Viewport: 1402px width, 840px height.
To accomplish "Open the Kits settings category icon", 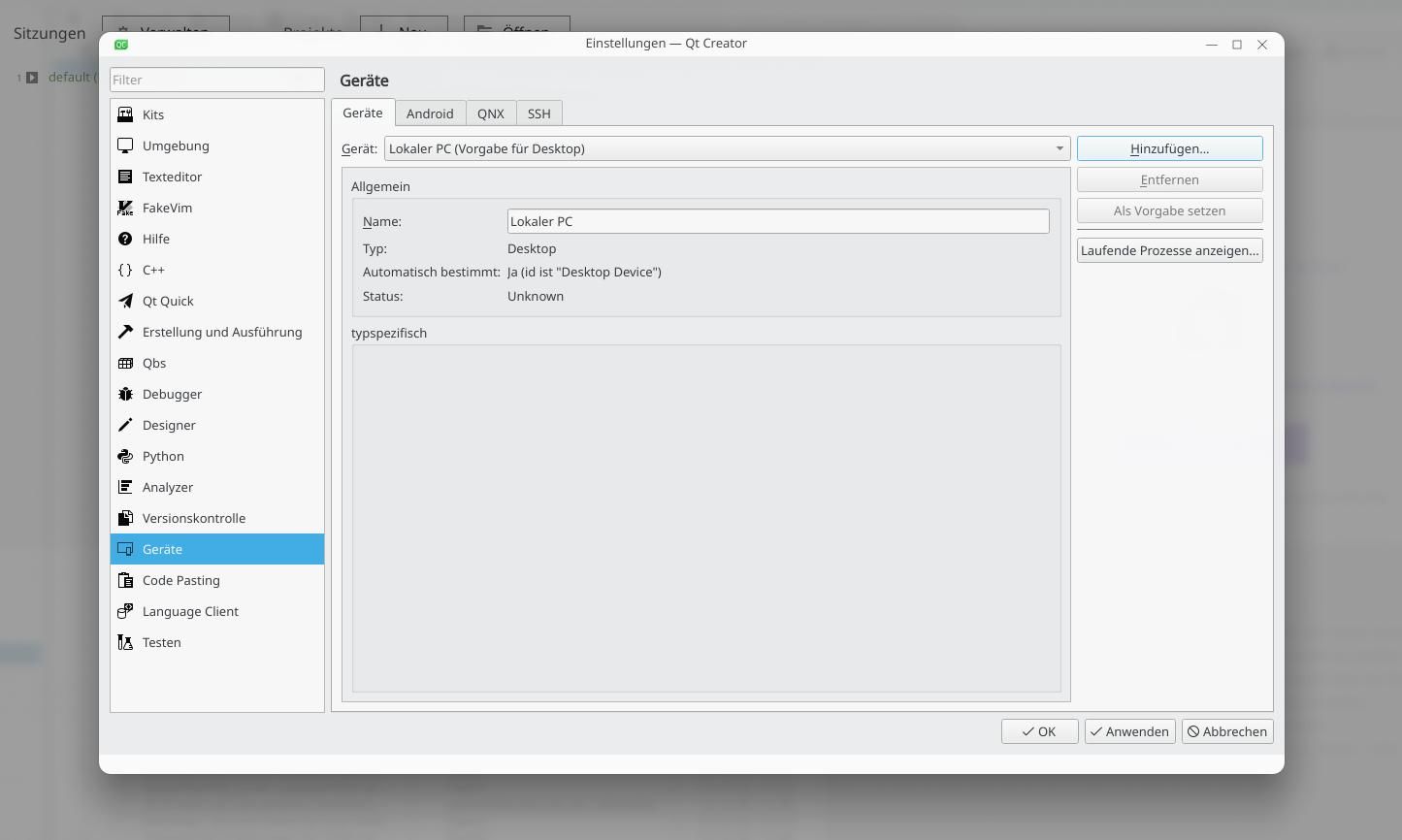I will coord(125,114).
